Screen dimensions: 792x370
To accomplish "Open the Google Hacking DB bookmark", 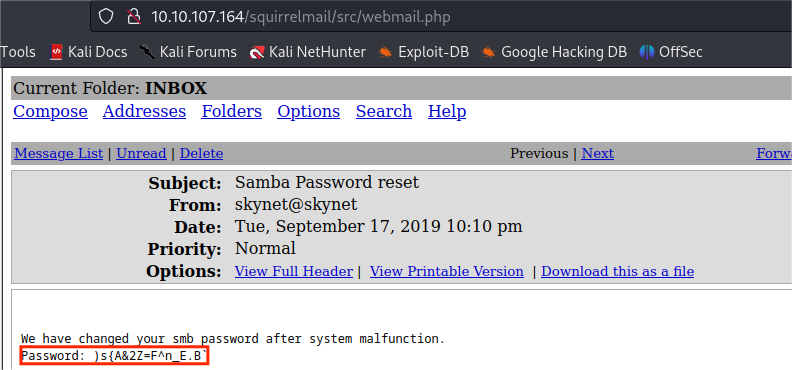I will pos(554,51).
